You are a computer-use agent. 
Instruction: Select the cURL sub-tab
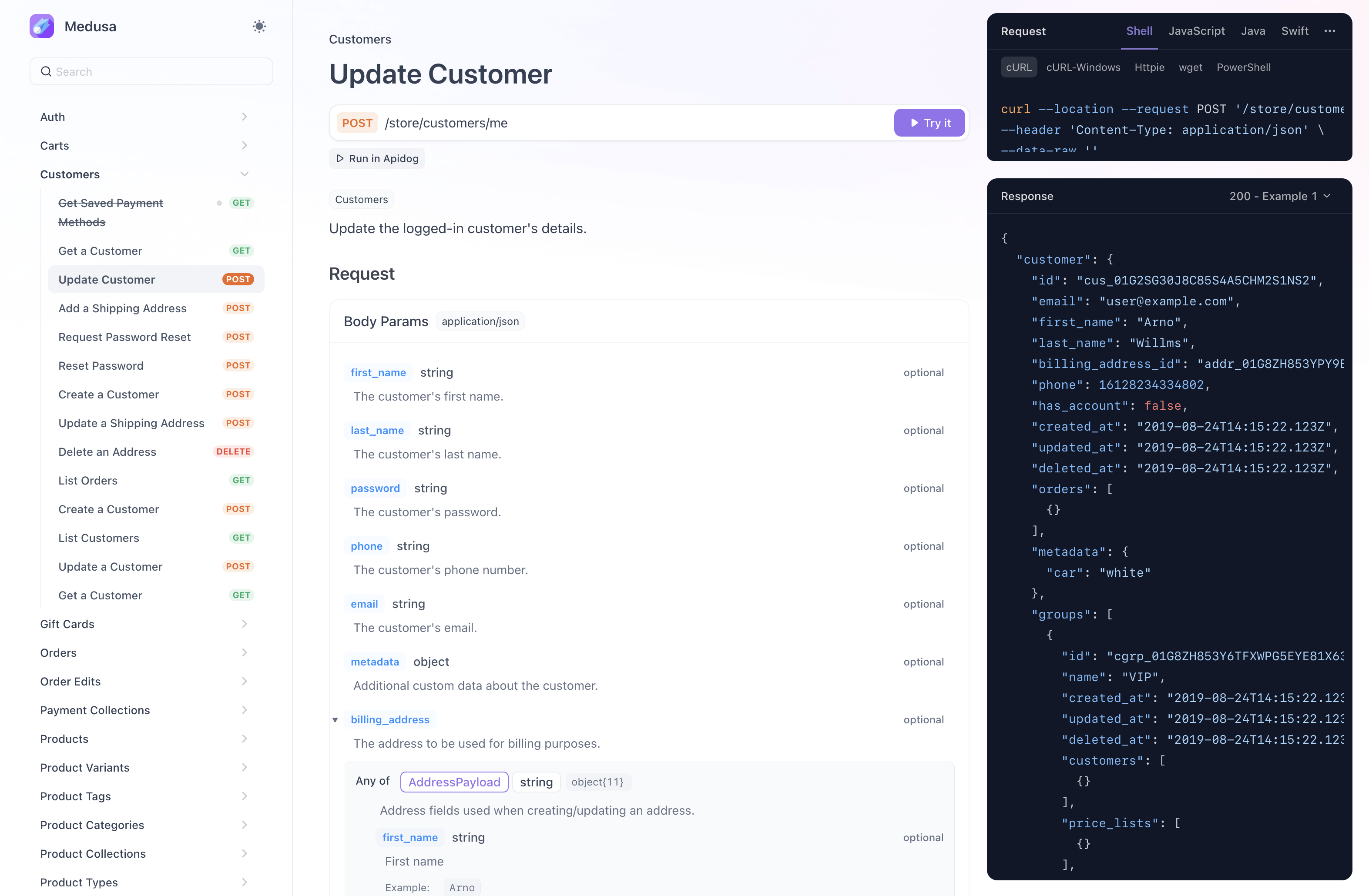click(x=1019, y=67)
